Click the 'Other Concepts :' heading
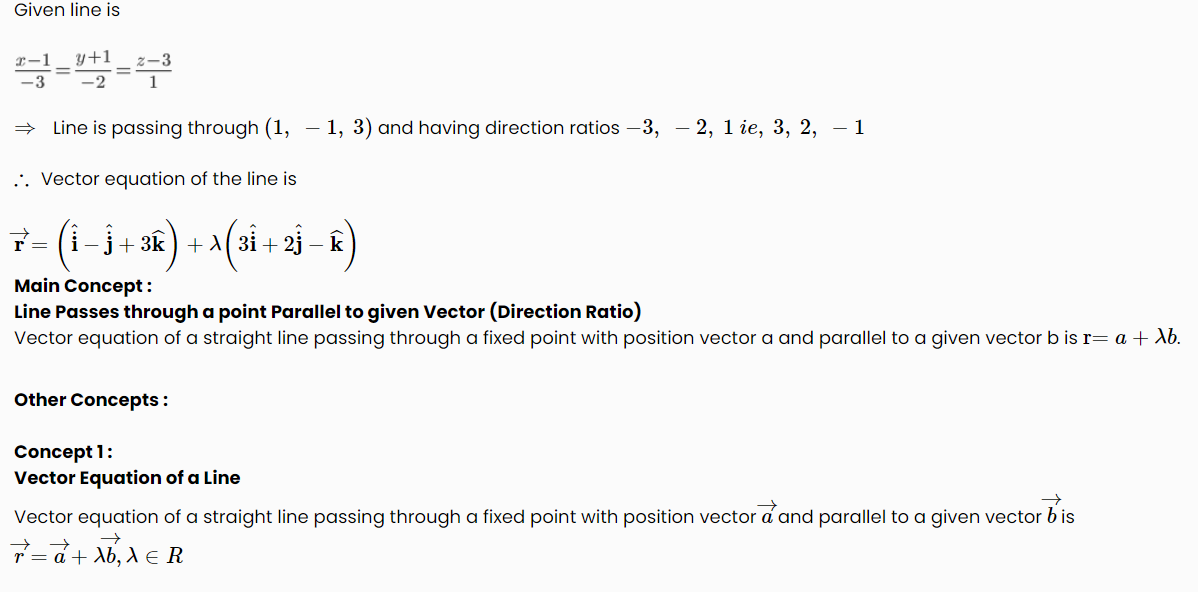Image resolution: width=1198 pixels, height=592 pixels. (x=91, y=400)
